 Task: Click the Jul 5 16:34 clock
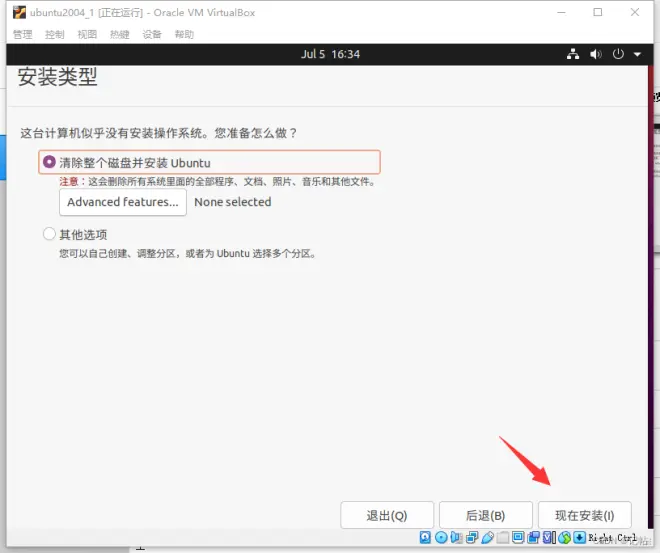330,54
